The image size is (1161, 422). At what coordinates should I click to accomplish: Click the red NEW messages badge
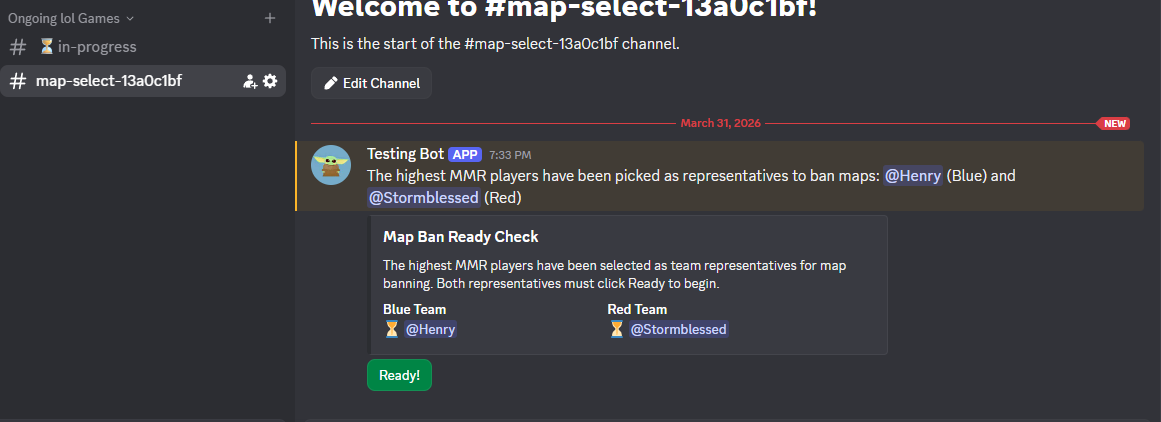click(1115, 124)
